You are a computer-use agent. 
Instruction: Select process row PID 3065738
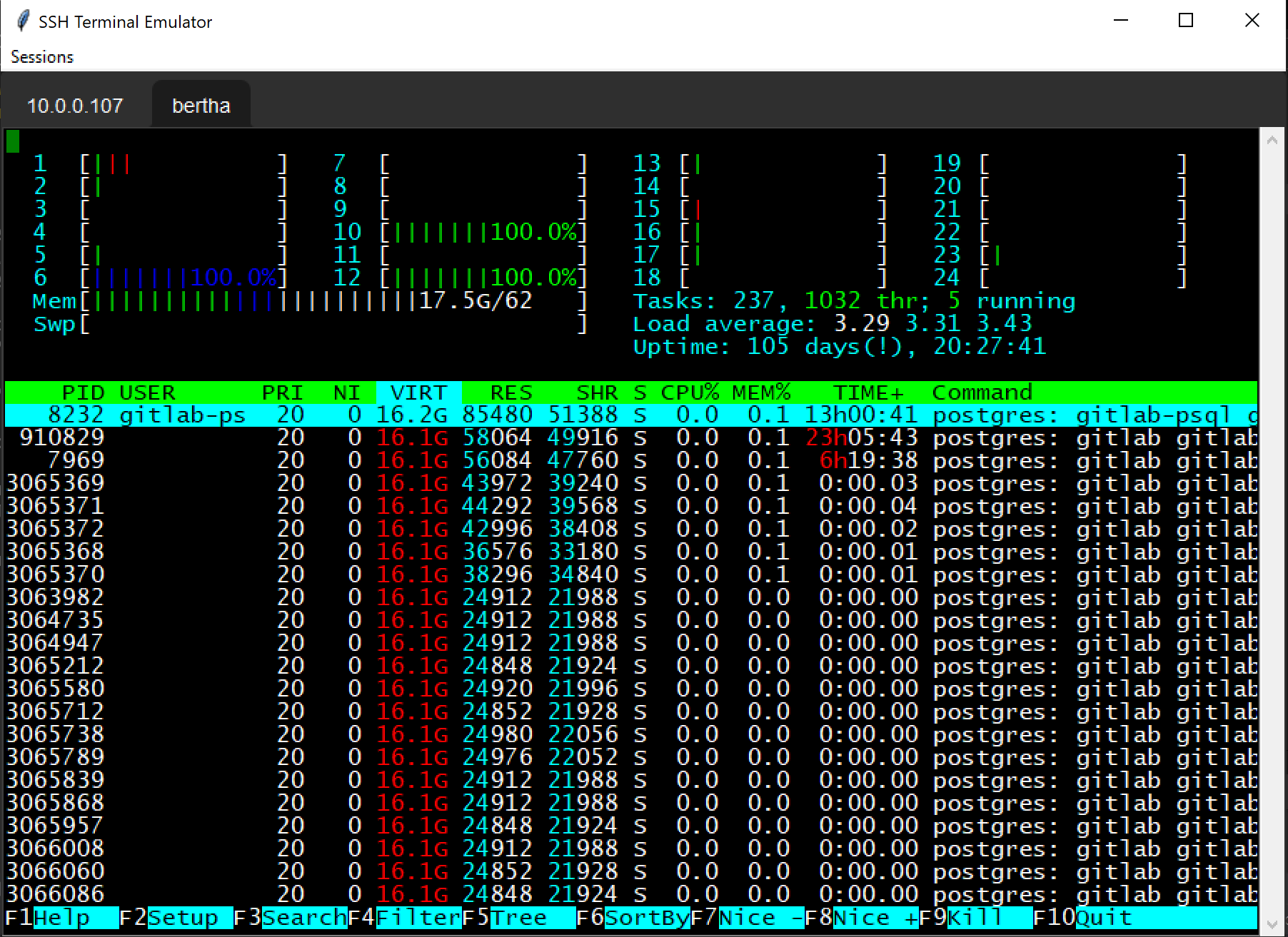click(631, 735)
